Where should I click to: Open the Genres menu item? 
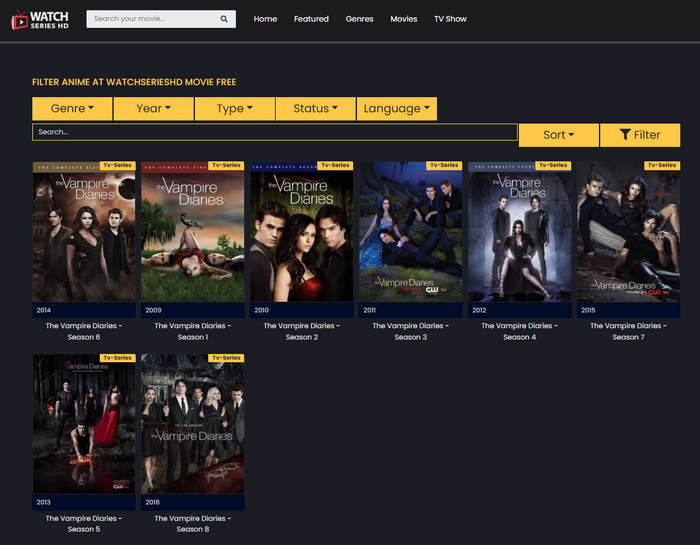[x=359, y=19]
